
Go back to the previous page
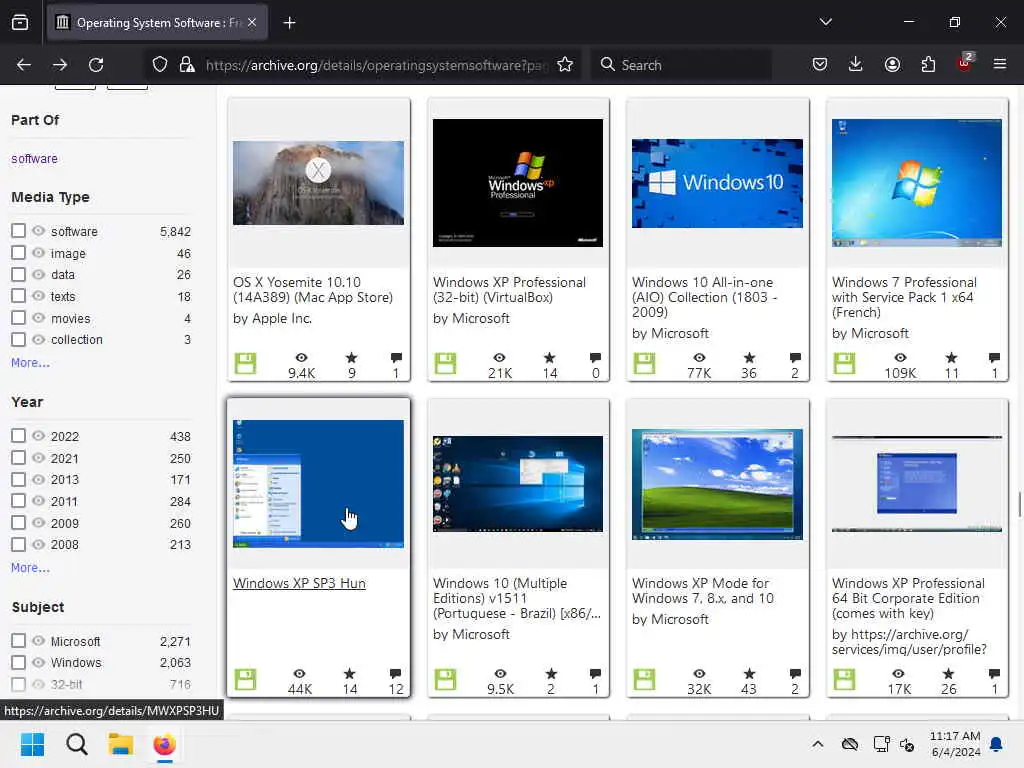(x=24, y=65)
